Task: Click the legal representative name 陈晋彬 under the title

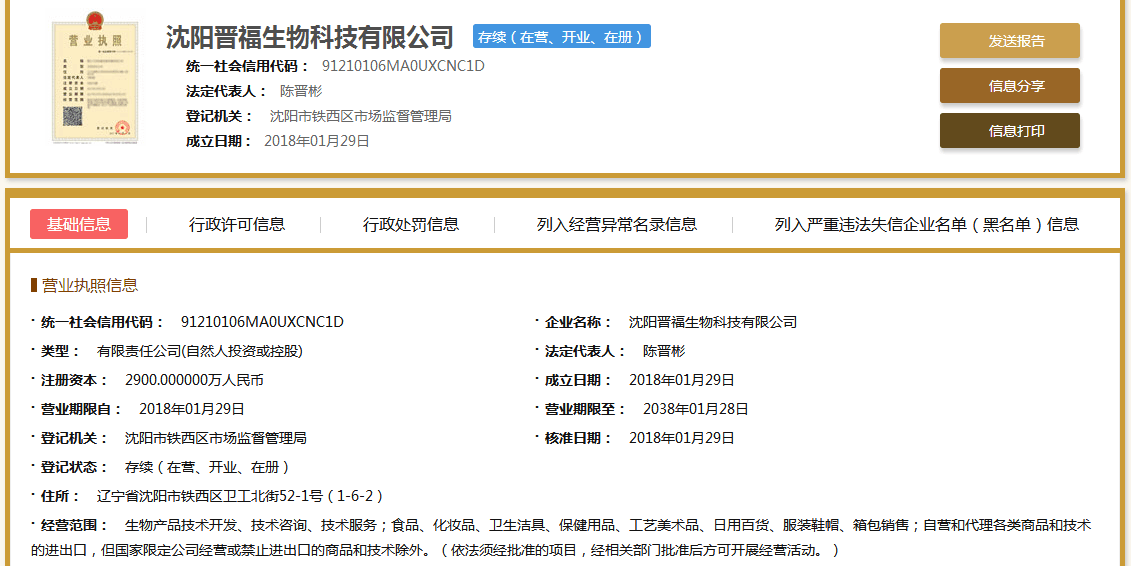Action: [x=301, y=91]
